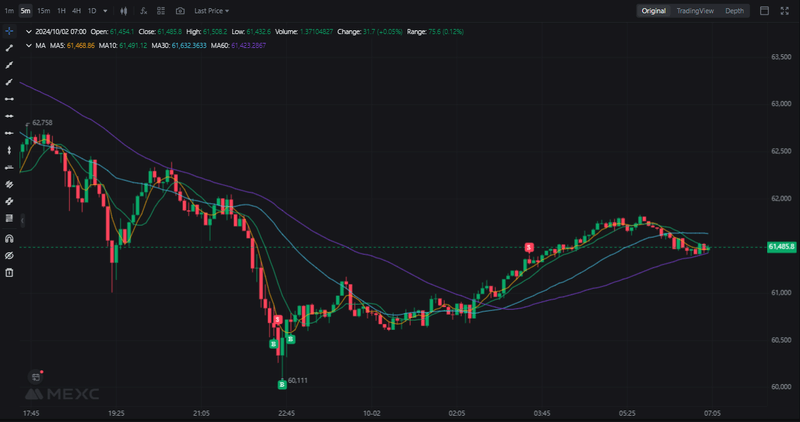Click the High value 61,508.2
Screen dimensions: 800x422
click(215, 32)
